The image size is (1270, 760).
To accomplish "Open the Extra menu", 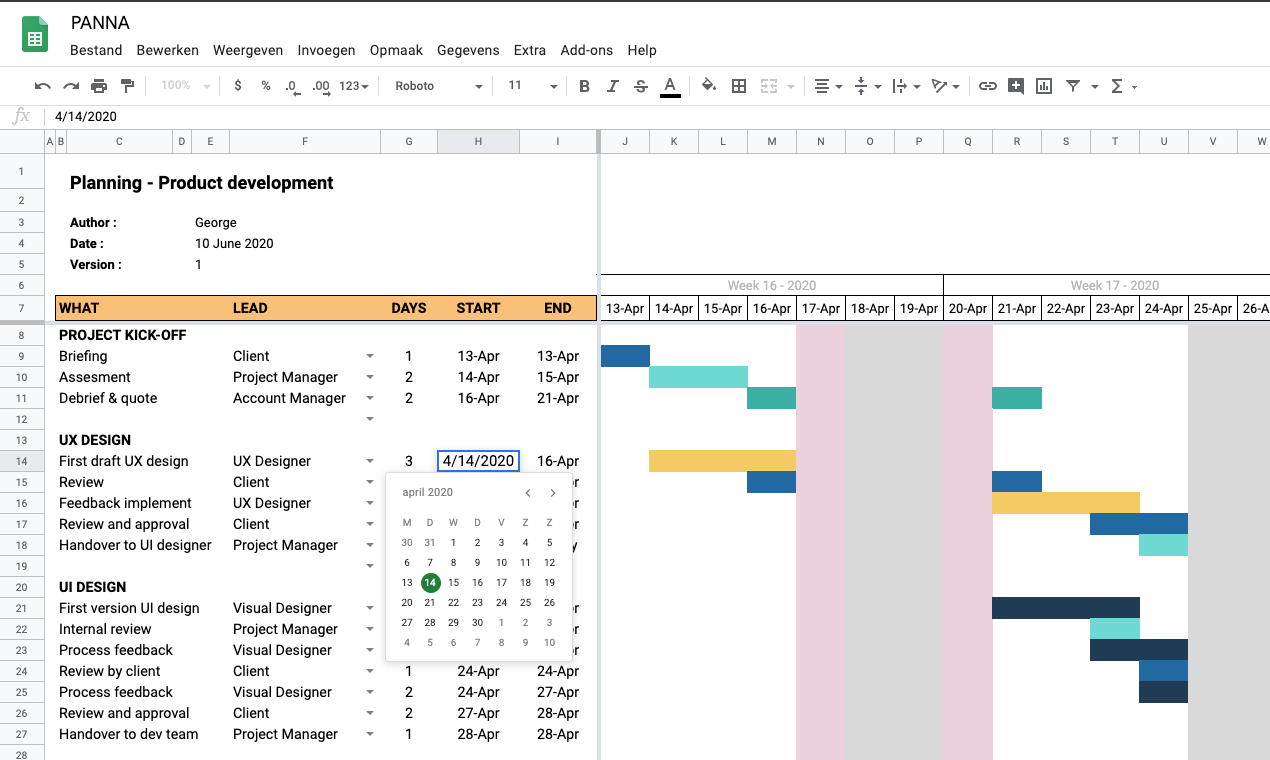I will pyautogui.click(x=530, y=50).
